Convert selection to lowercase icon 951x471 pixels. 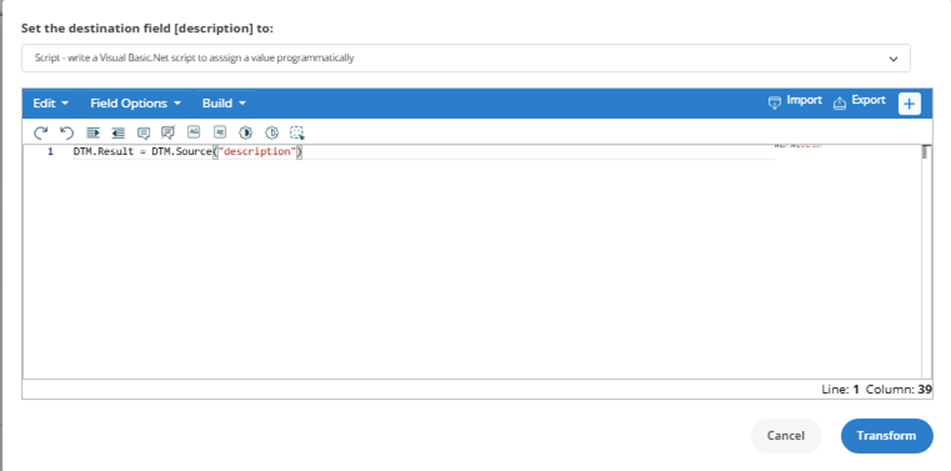coord(220,132)
